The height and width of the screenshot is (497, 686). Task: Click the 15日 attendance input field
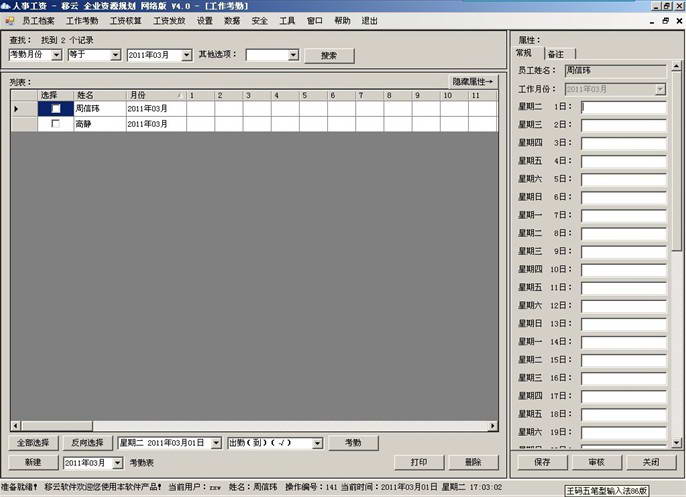click(x=623, y=360)
